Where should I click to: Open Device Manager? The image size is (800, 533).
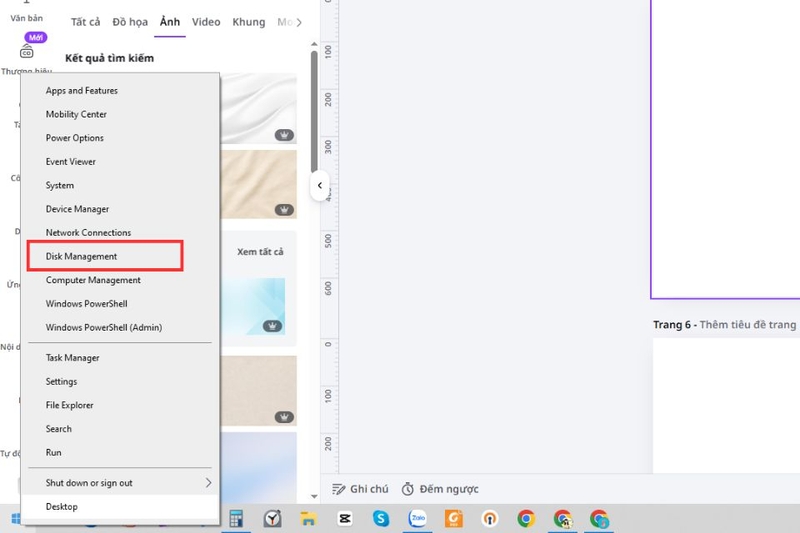click(77, 209)
